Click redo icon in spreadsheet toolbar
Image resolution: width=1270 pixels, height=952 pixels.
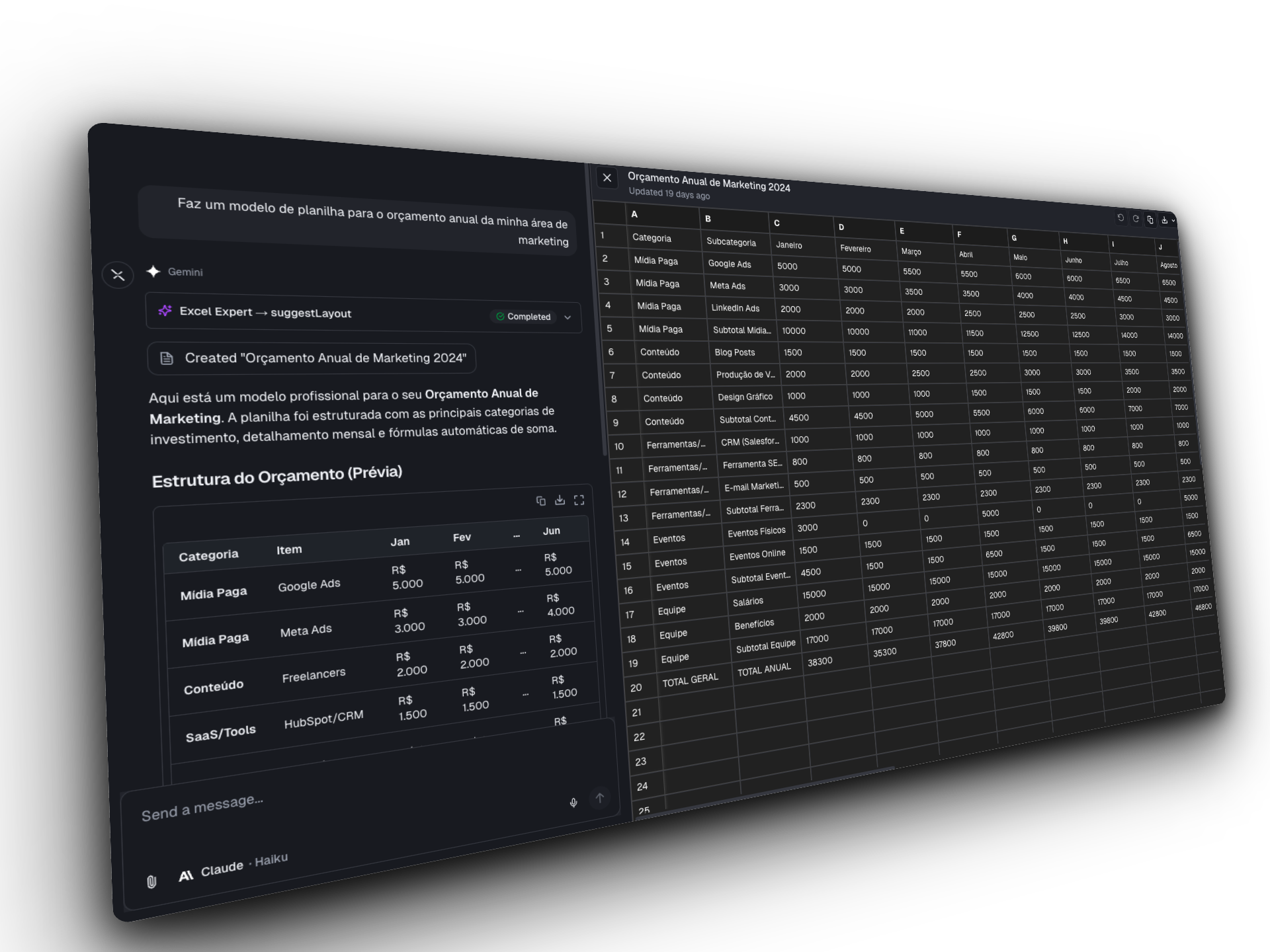pos(1136,219)
